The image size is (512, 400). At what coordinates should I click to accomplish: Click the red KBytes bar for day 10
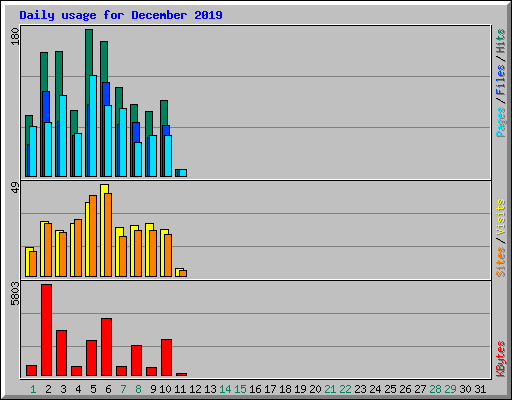click(167, 358)
